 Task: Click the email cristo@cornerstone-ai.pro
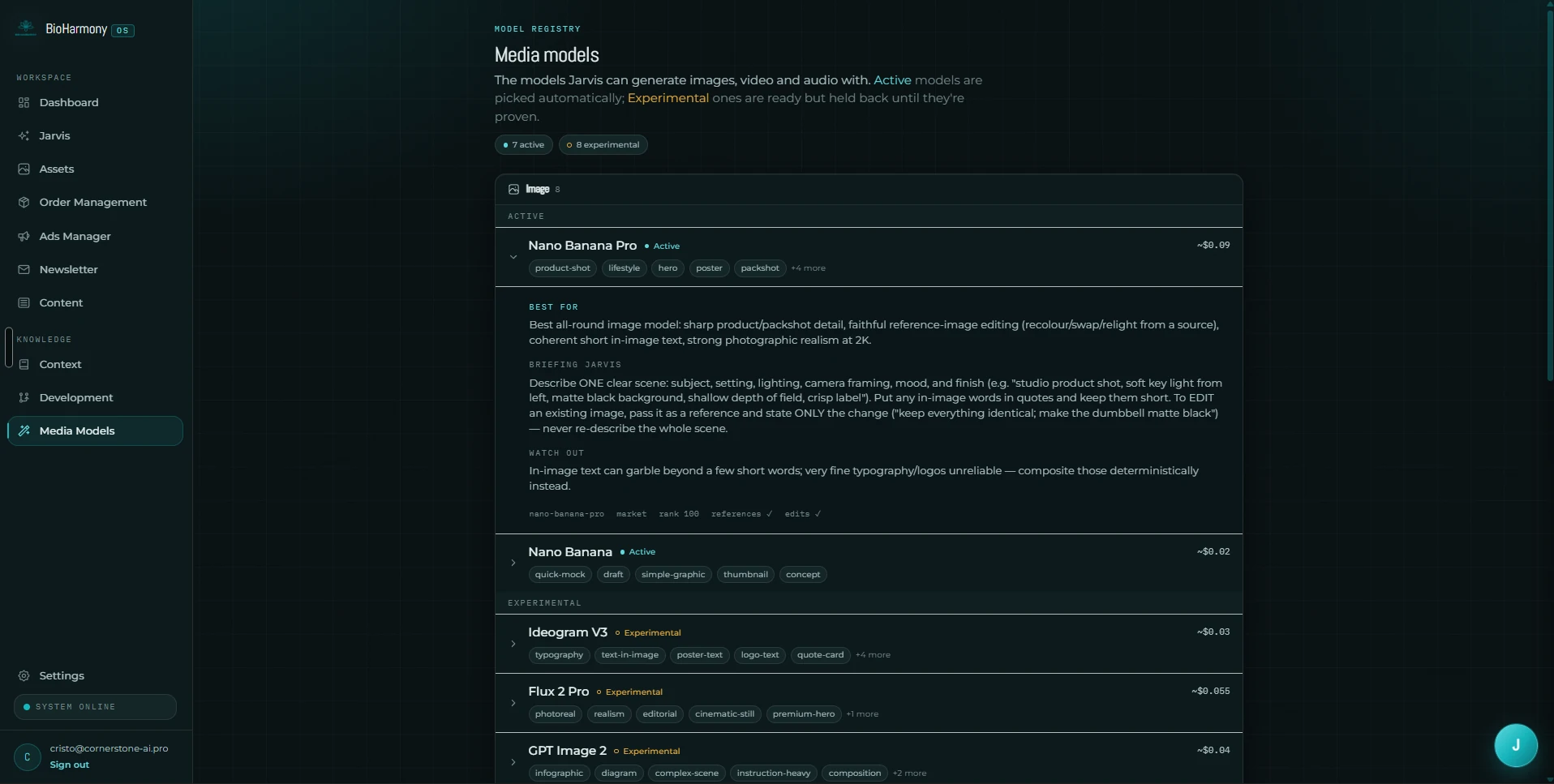click(x=109, y=749)
